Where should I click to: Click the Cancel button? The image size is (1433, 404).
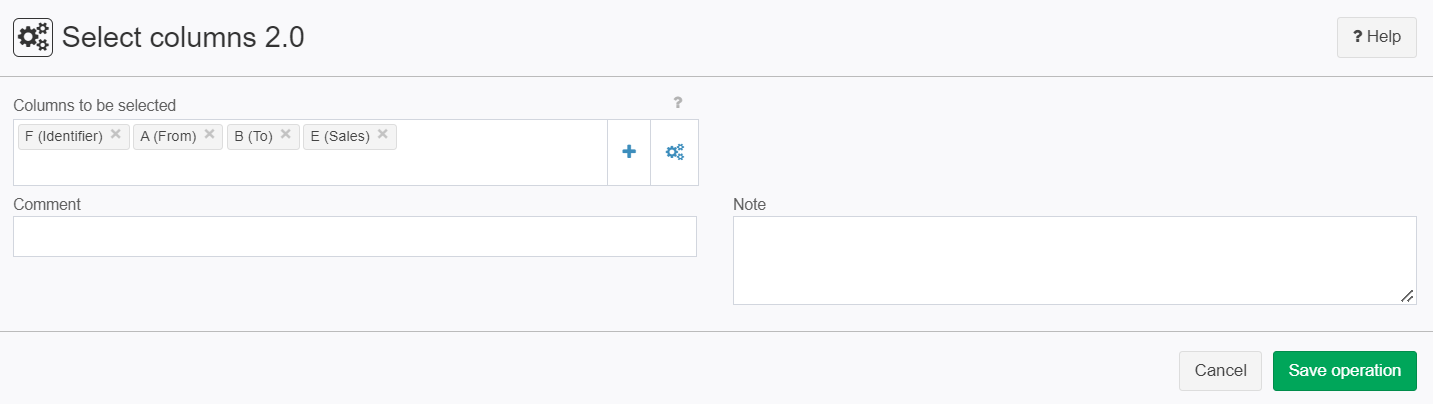[x=1220, y=370]
